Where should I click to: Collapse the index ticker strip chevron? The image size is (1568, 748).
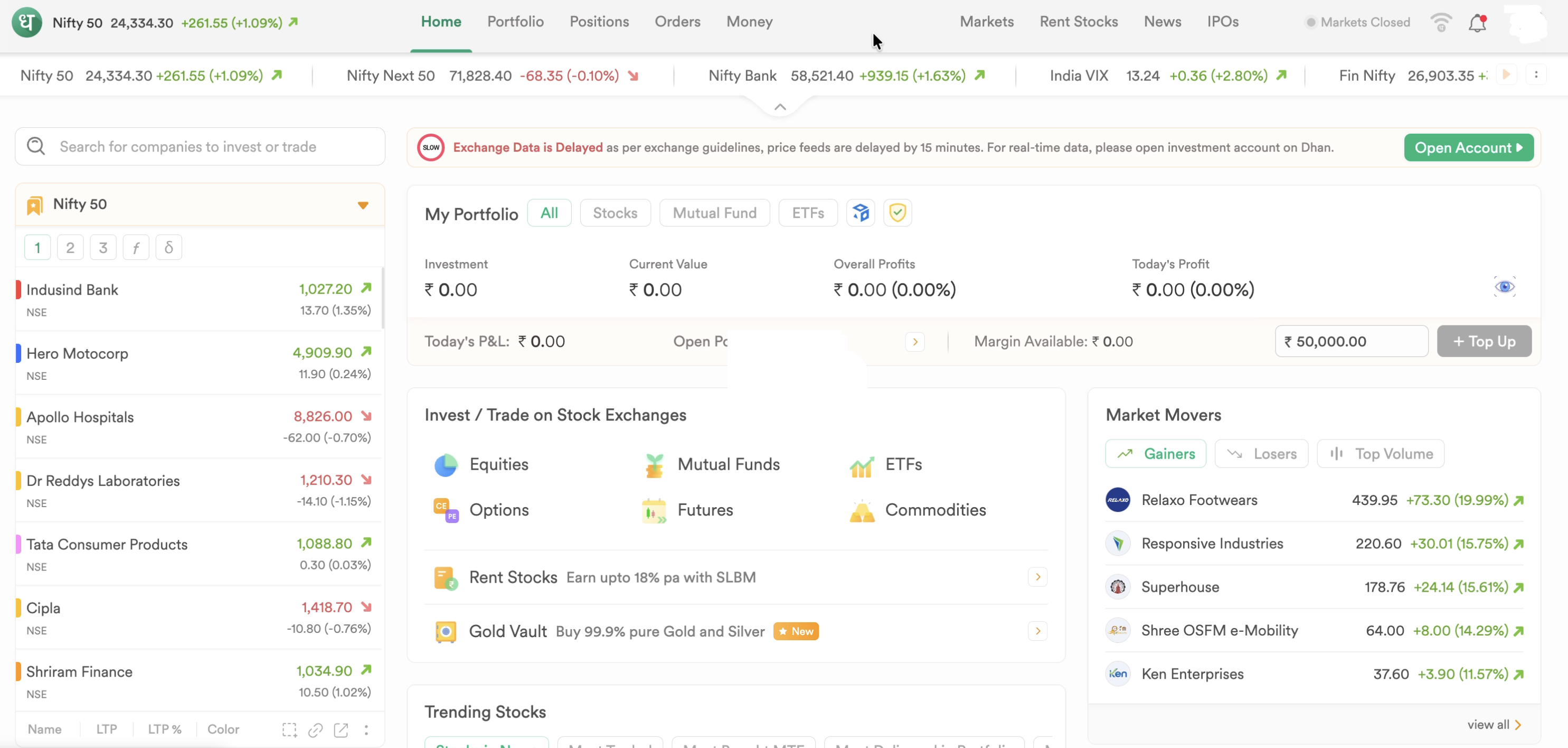click(780, 107)
